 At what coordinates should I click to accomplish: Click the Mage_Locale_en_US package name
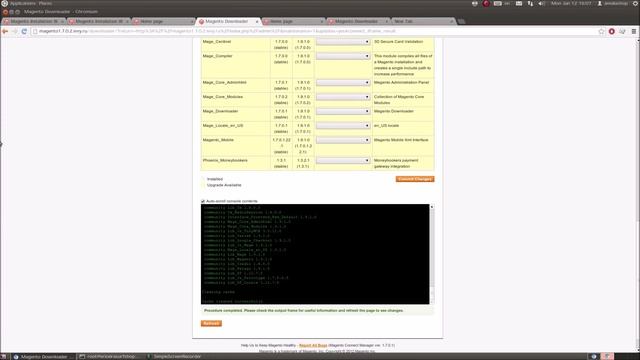pyautogui.click(x=223, y=126)
